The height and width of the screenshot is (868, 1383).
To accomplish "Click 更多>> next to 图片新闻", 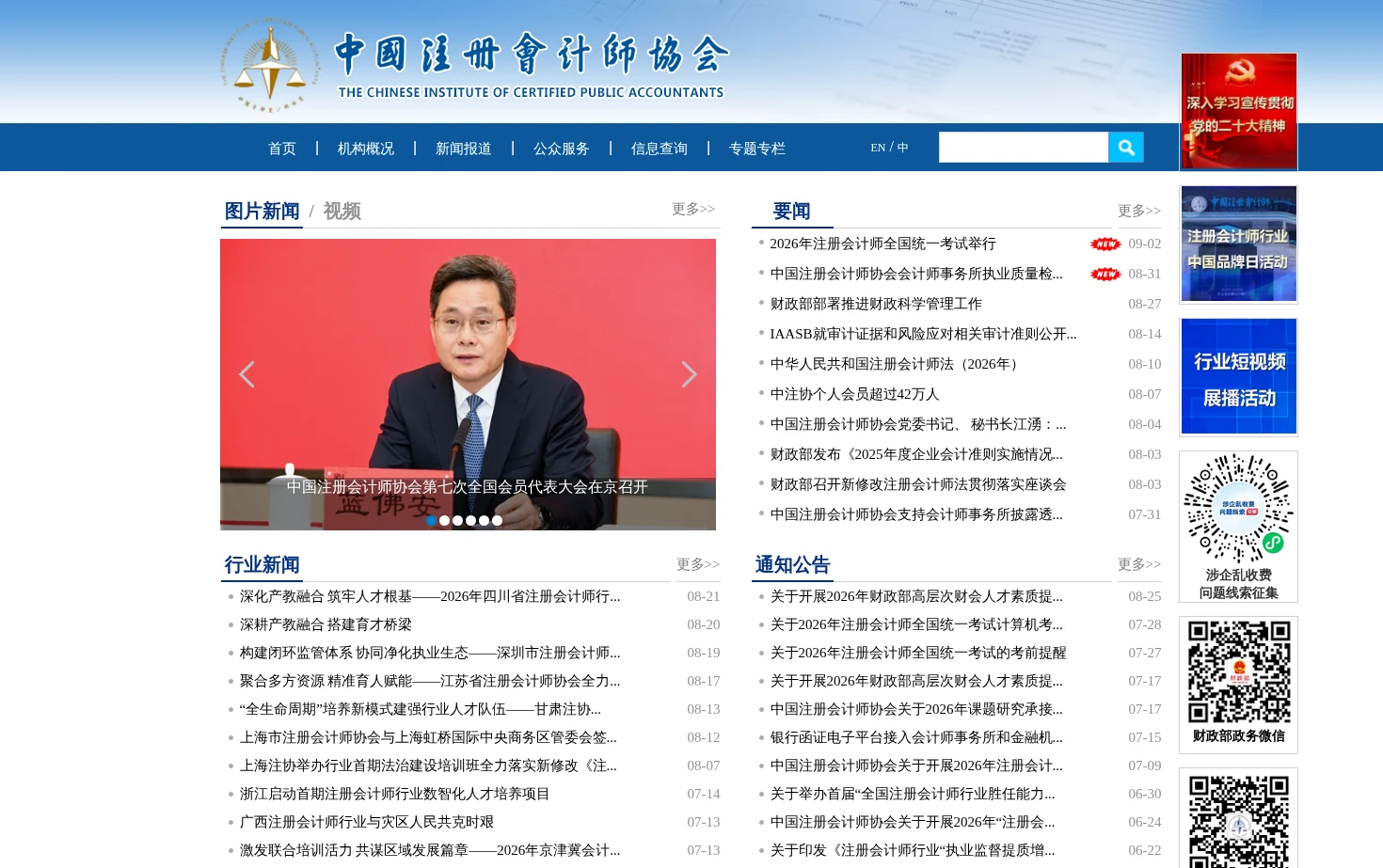I will tap(693, 209).
